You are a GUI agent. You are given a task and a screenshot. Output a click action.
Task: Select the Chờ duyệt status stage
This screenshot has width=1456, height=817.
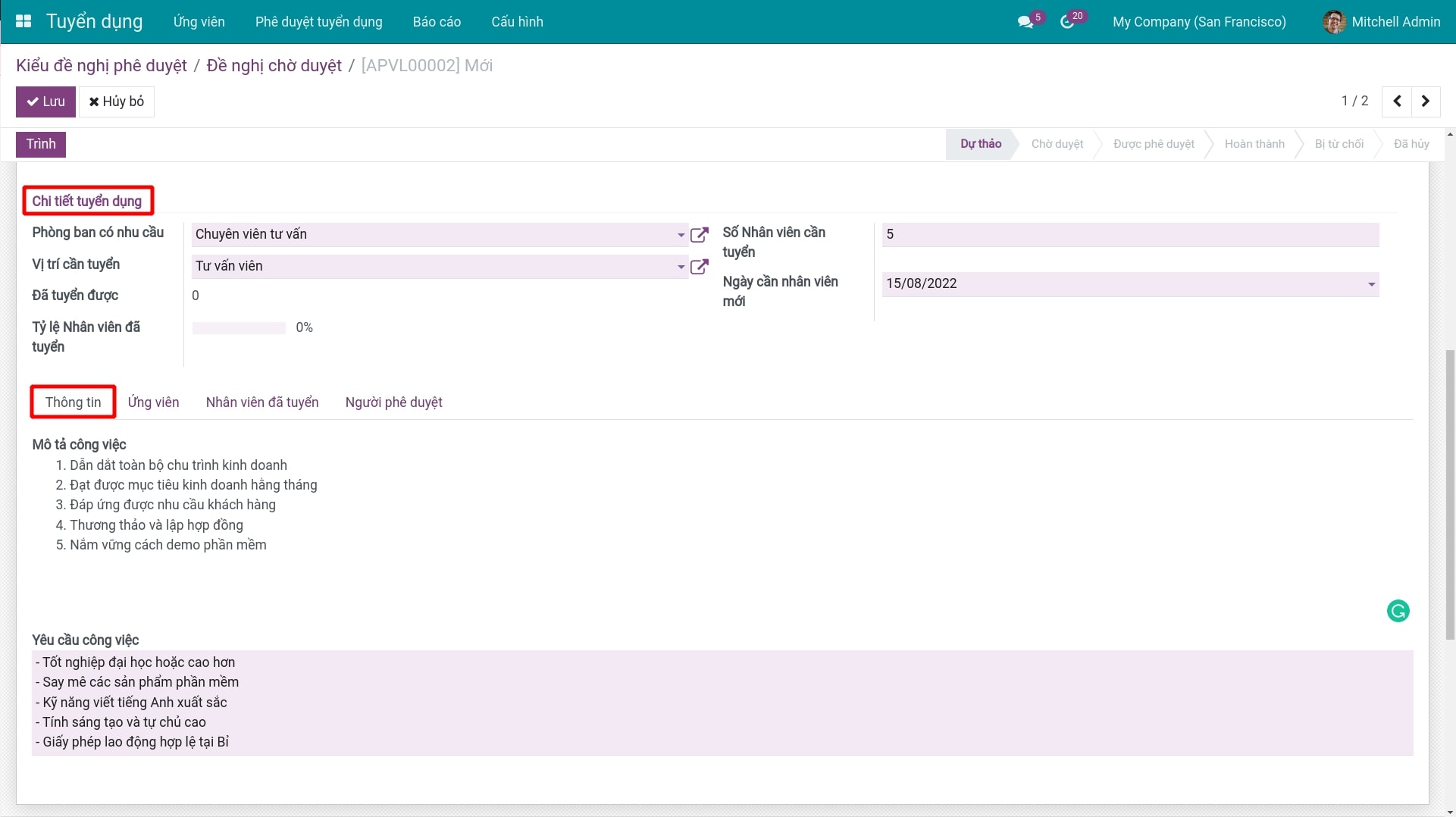pos(1057,144)
